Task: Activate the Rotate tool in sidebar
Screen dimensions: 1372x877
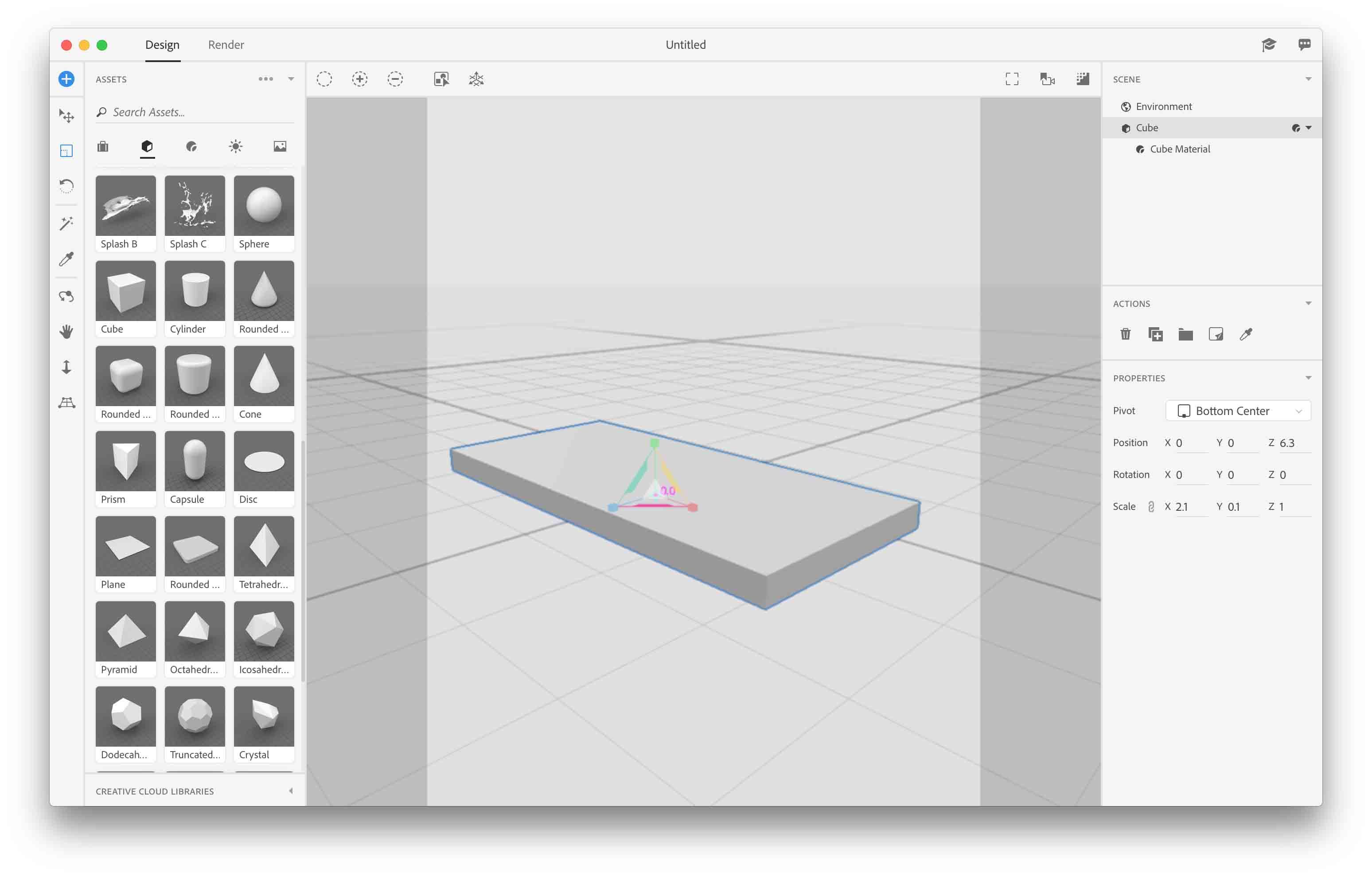Action: tap(66, 187)
